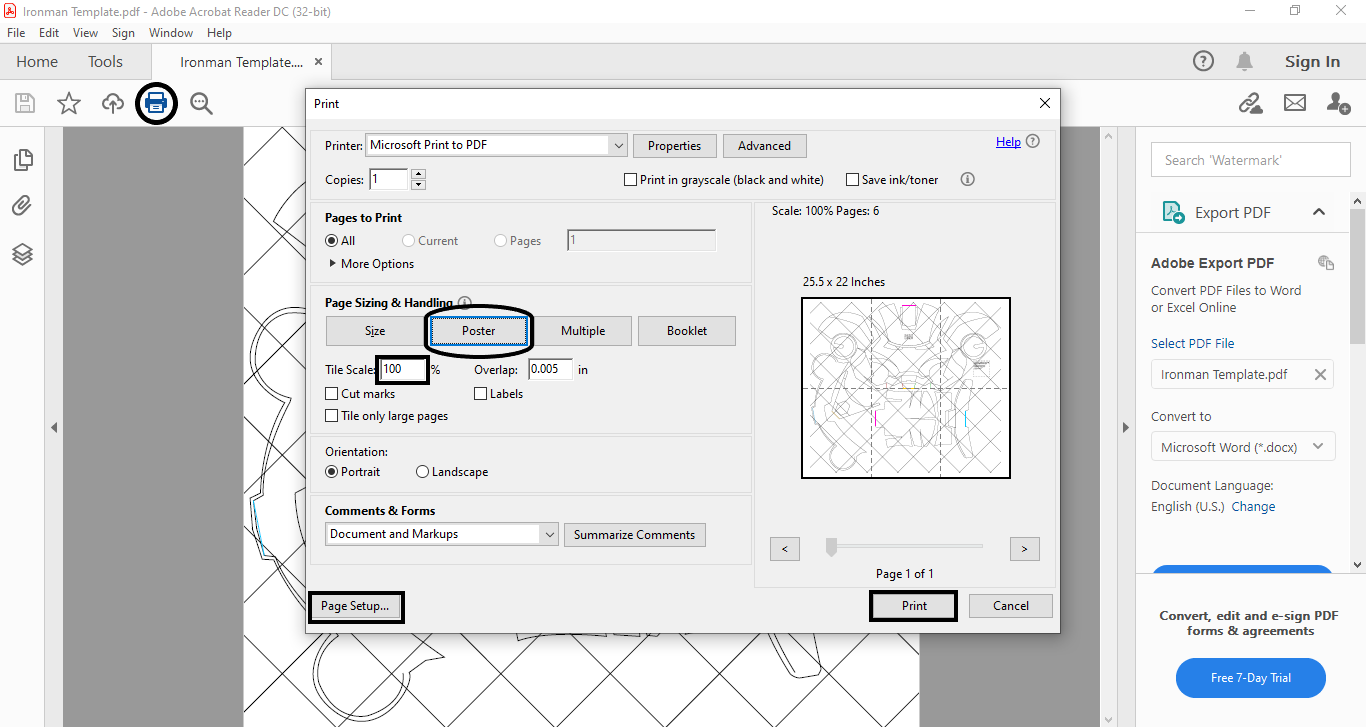Open Convert to Microsoft Word dropdown

tap(1243, 447)
